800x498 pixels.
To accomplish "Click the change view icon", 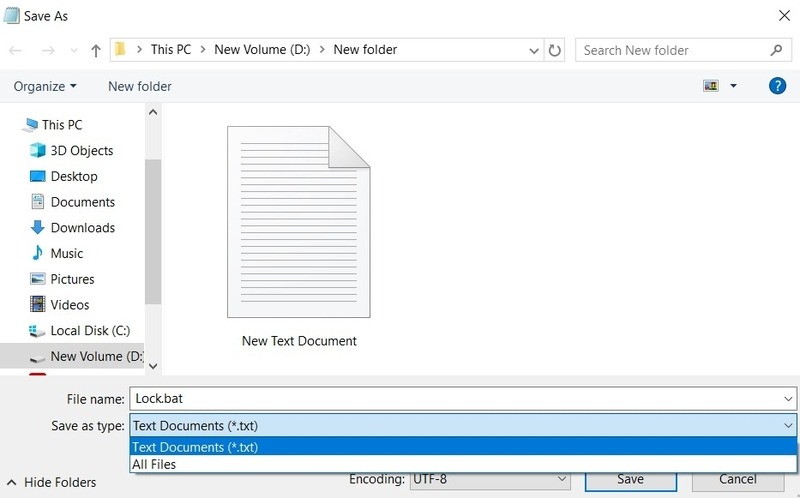I will coord(711,86).
